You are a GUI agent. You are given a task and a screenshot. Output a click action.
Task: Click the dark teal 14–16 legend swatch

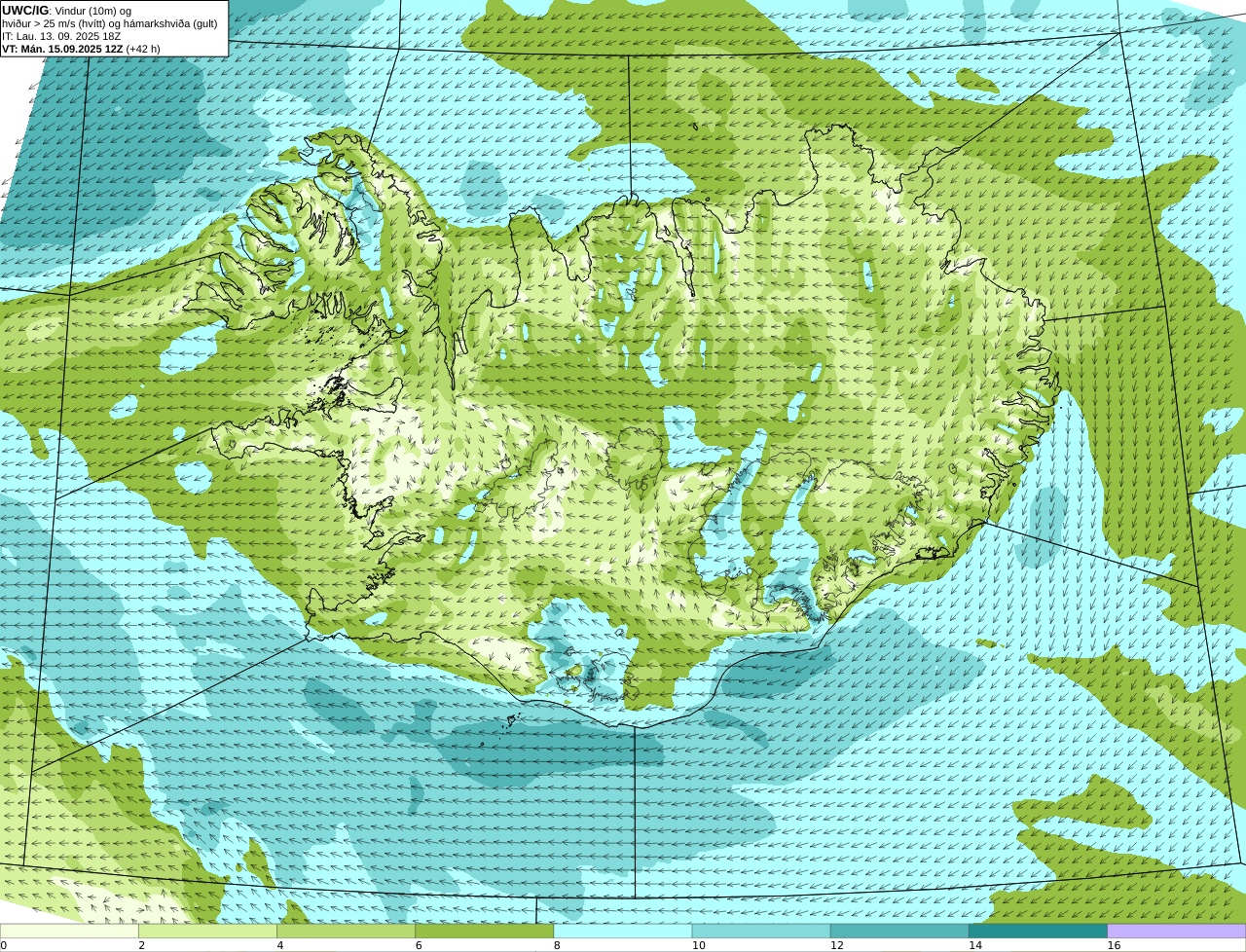pos(1039,931)
